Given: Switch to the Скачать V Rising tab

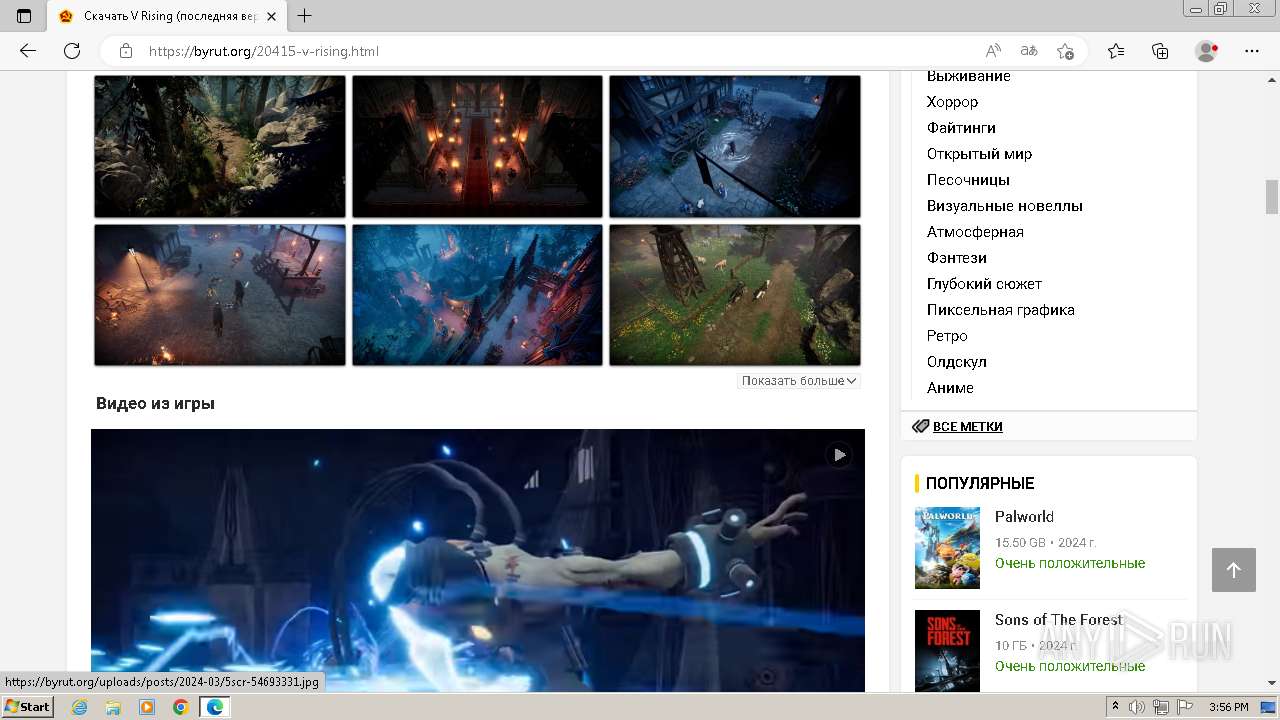Looking at the screenshot, I should [168, 16].
